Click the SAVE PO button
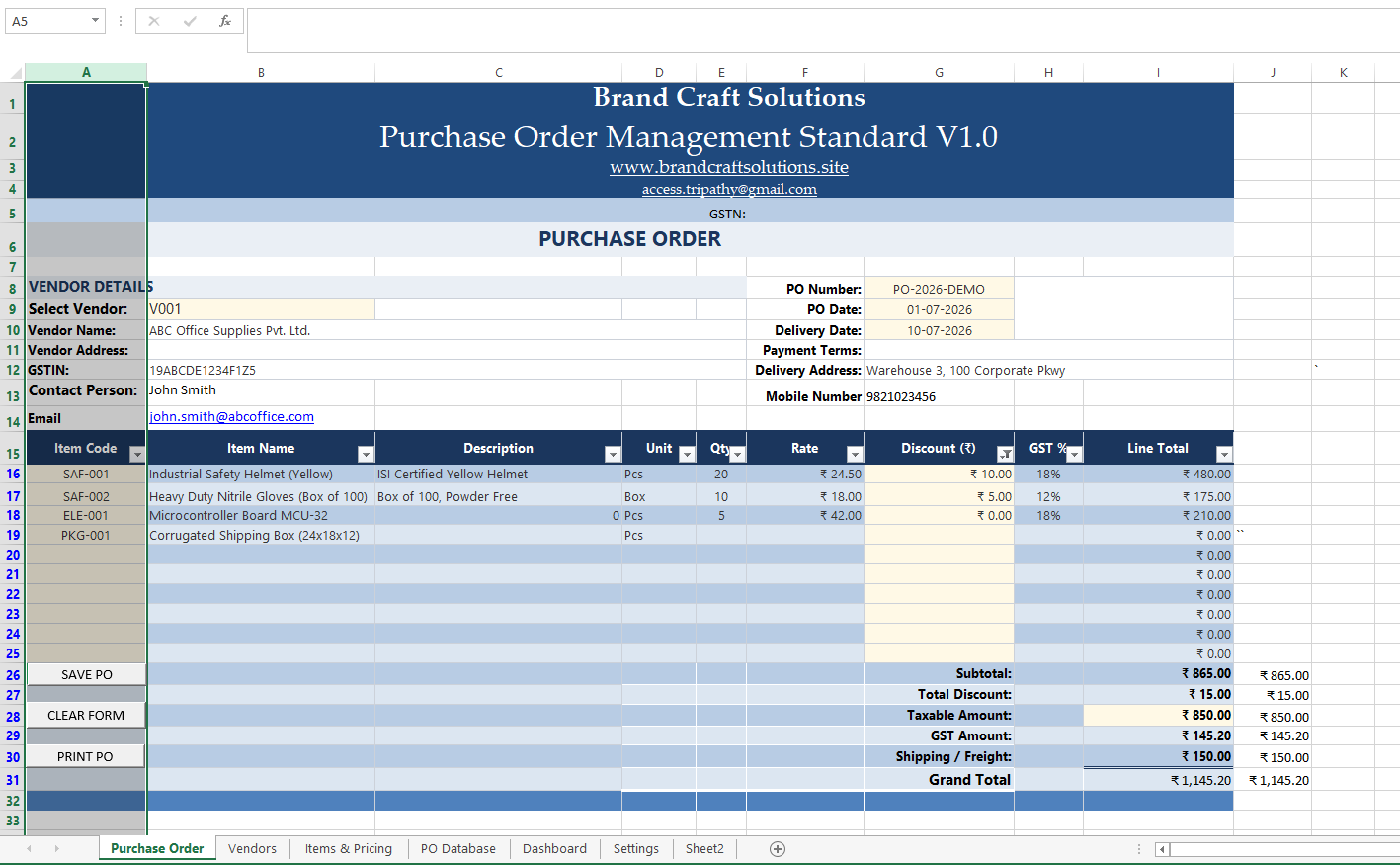The height and width of the screenshot is (865, 1400). point(86,674)
